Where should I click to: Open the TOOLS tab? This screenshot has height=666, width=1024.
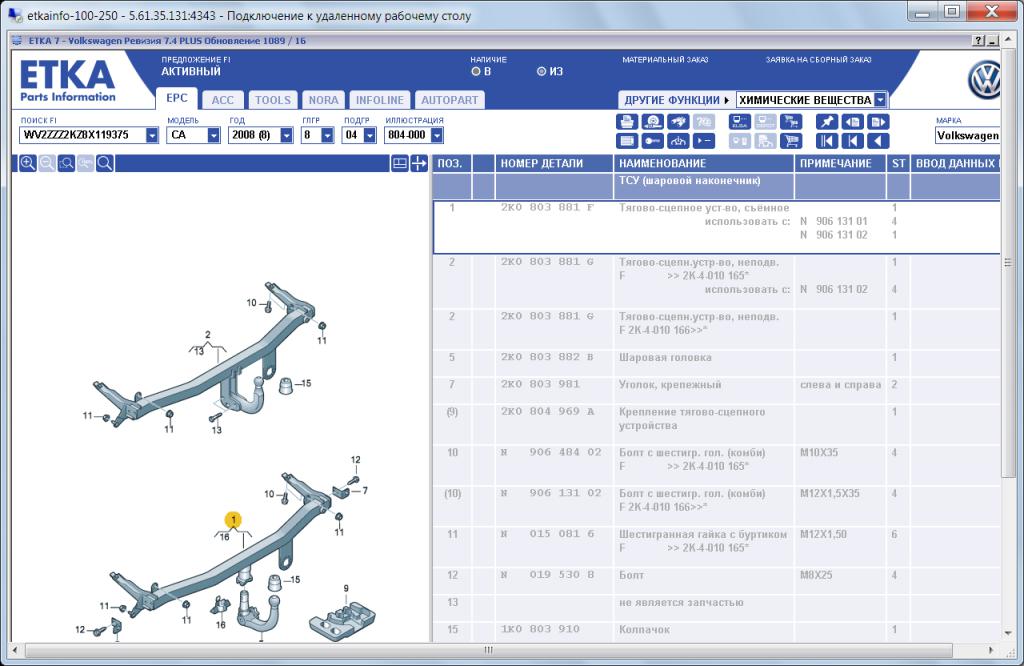point(272,100)
